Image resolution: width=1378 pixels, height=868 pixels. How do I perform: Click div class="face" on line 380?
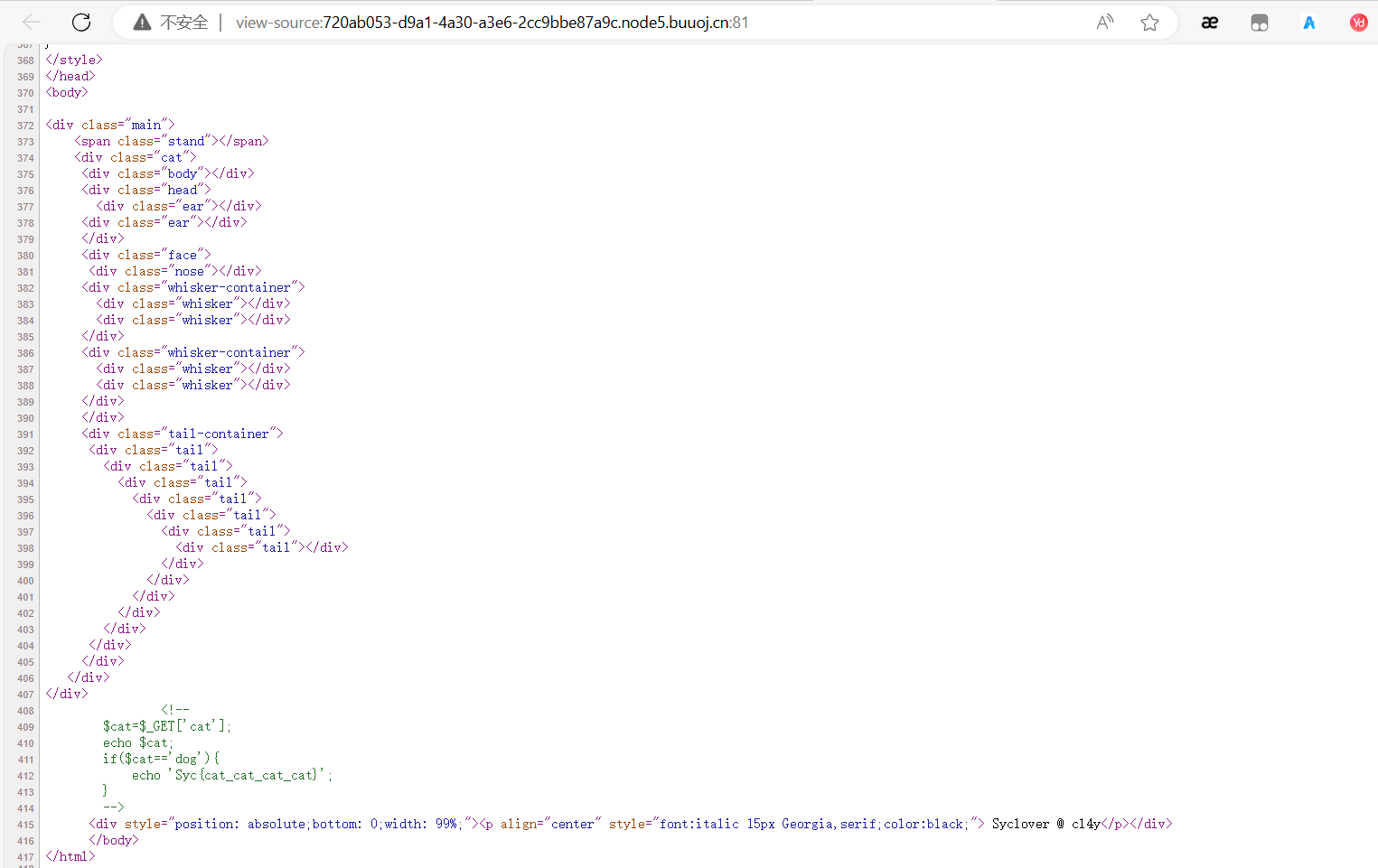click(146, 256)
